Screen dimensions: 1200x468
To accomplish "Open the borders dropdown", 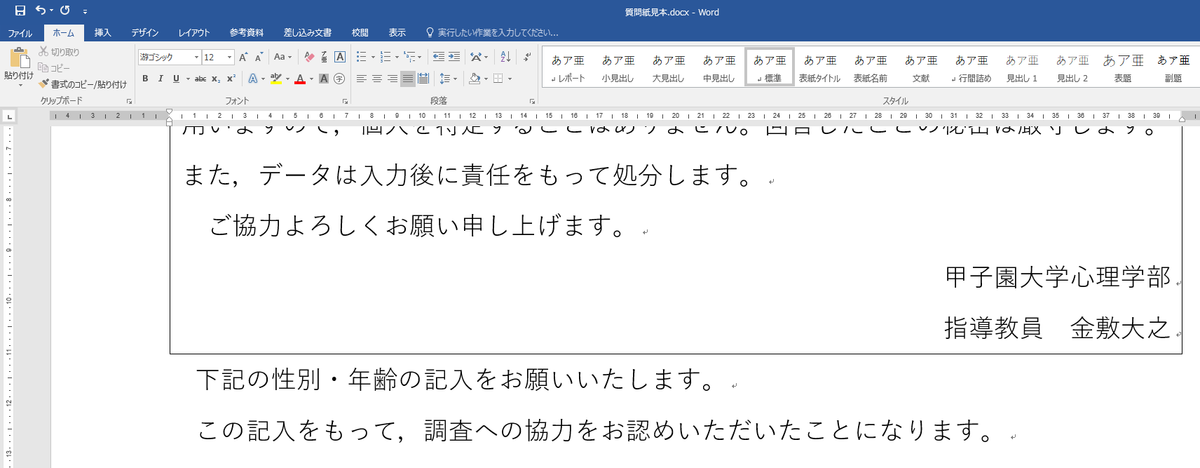I will (508, 79).
